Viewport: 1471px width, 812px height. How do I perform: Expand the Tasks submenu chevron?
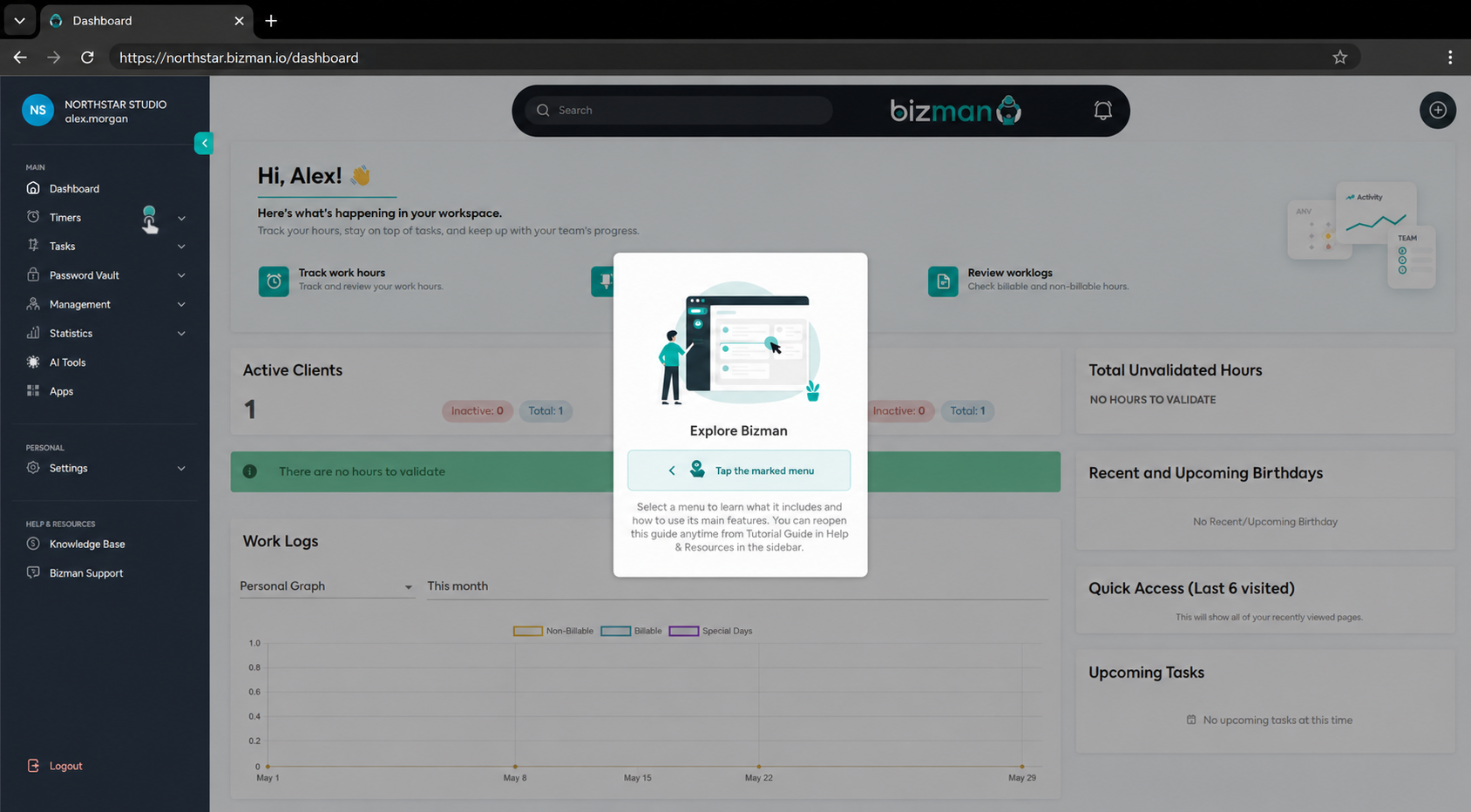click(x=181, y=247)
